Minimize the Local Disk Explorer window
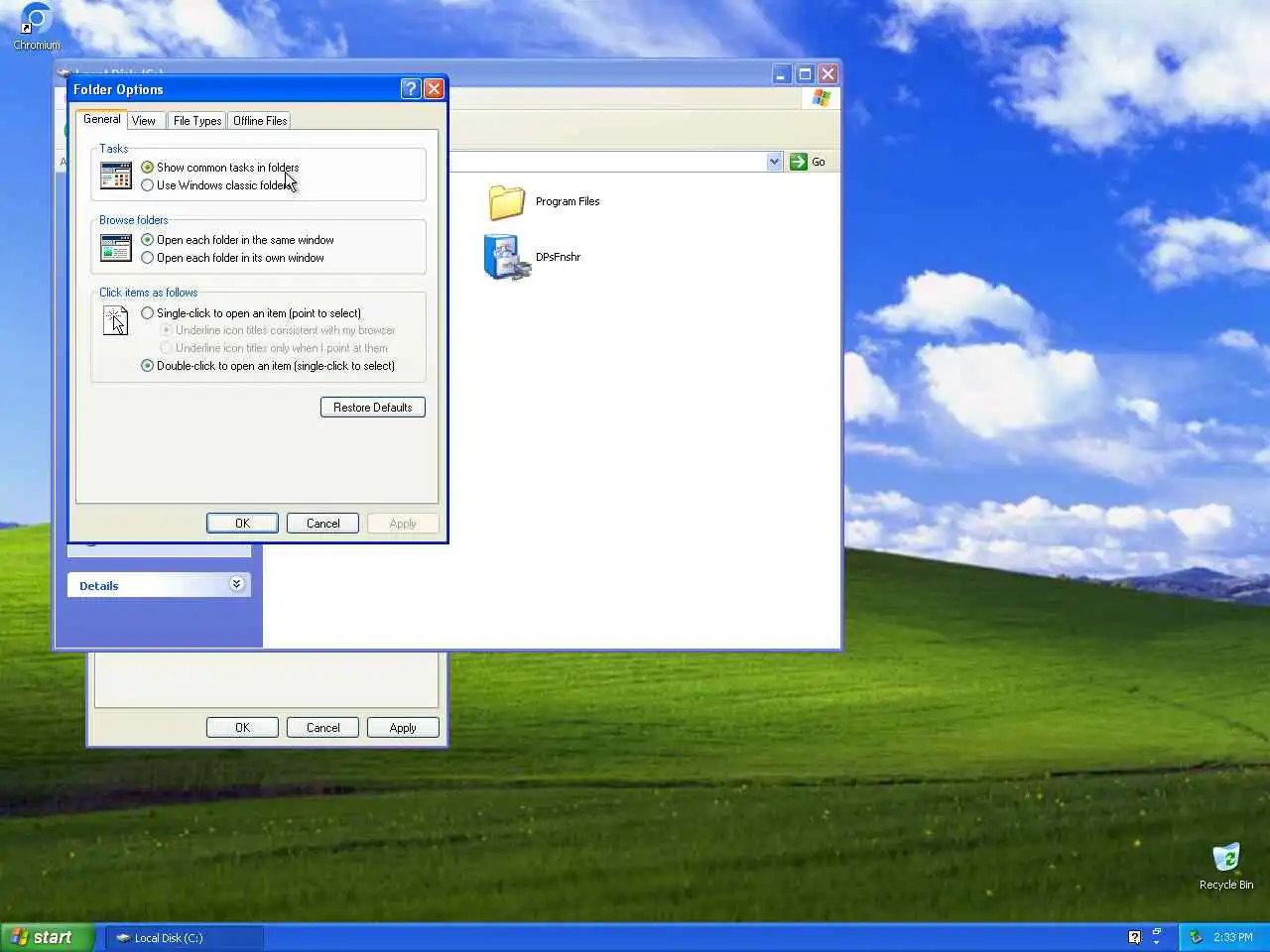The height and width of the screenshot is (952, 1270). coord(782,74)
